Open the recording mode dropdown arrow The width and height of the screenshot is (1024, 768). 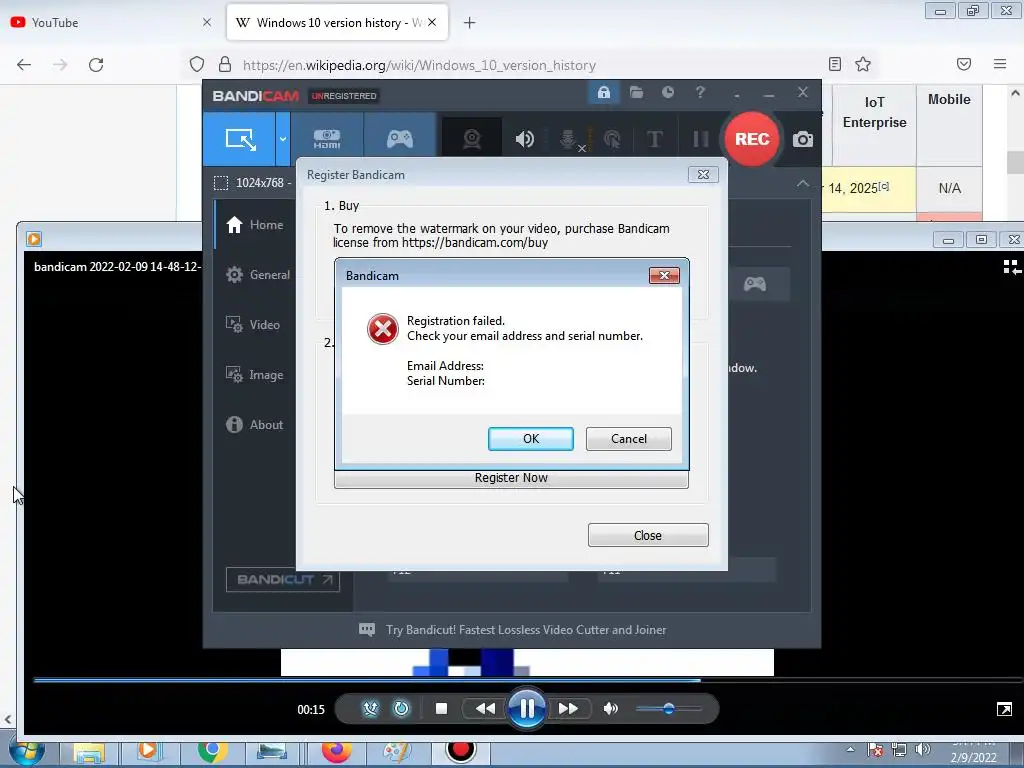[283, 138]
